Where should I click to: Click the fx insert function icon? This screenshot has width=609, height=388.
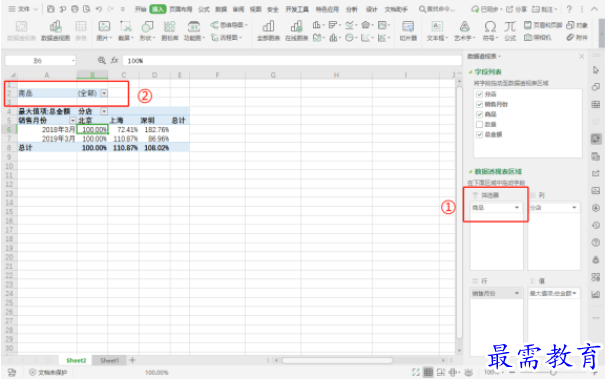point(114,60)
